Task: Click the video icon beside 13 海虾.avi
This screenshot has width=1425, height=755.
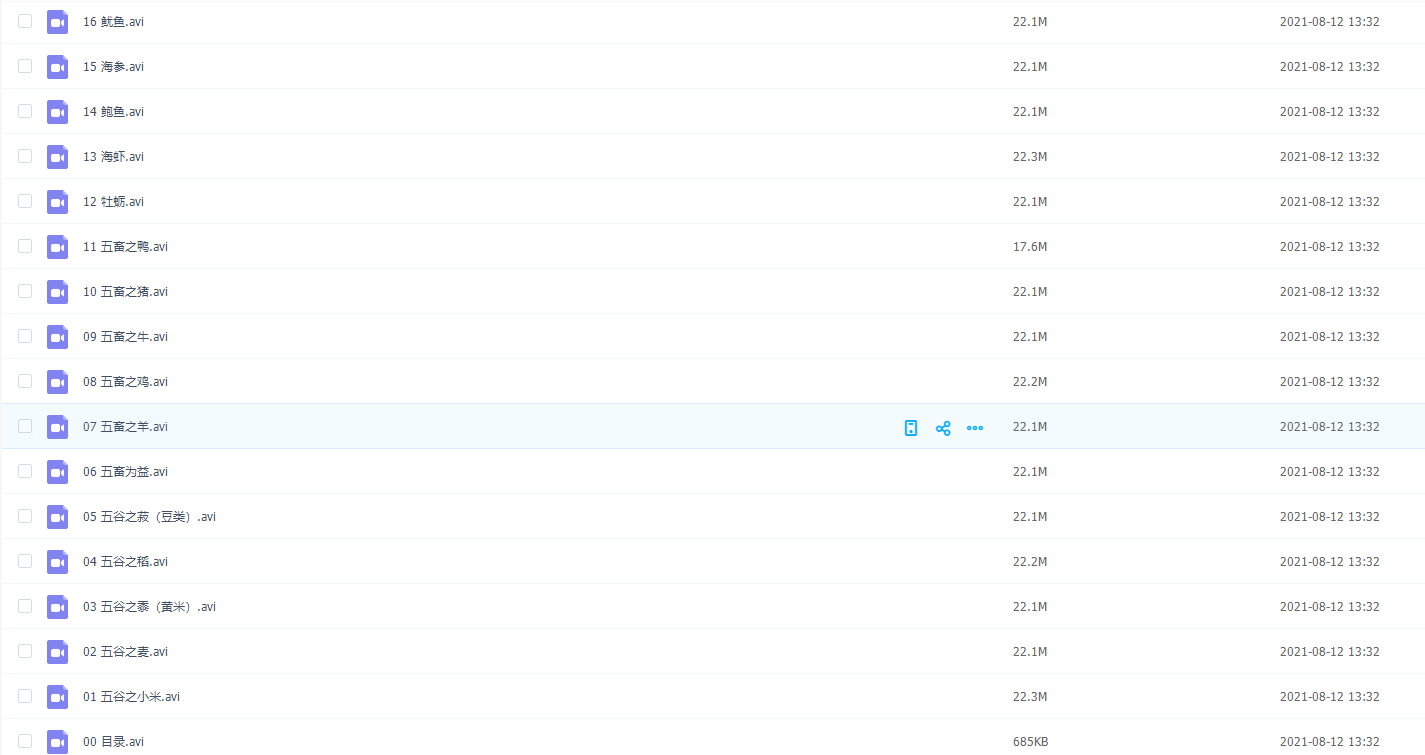Action: [58, 157]
